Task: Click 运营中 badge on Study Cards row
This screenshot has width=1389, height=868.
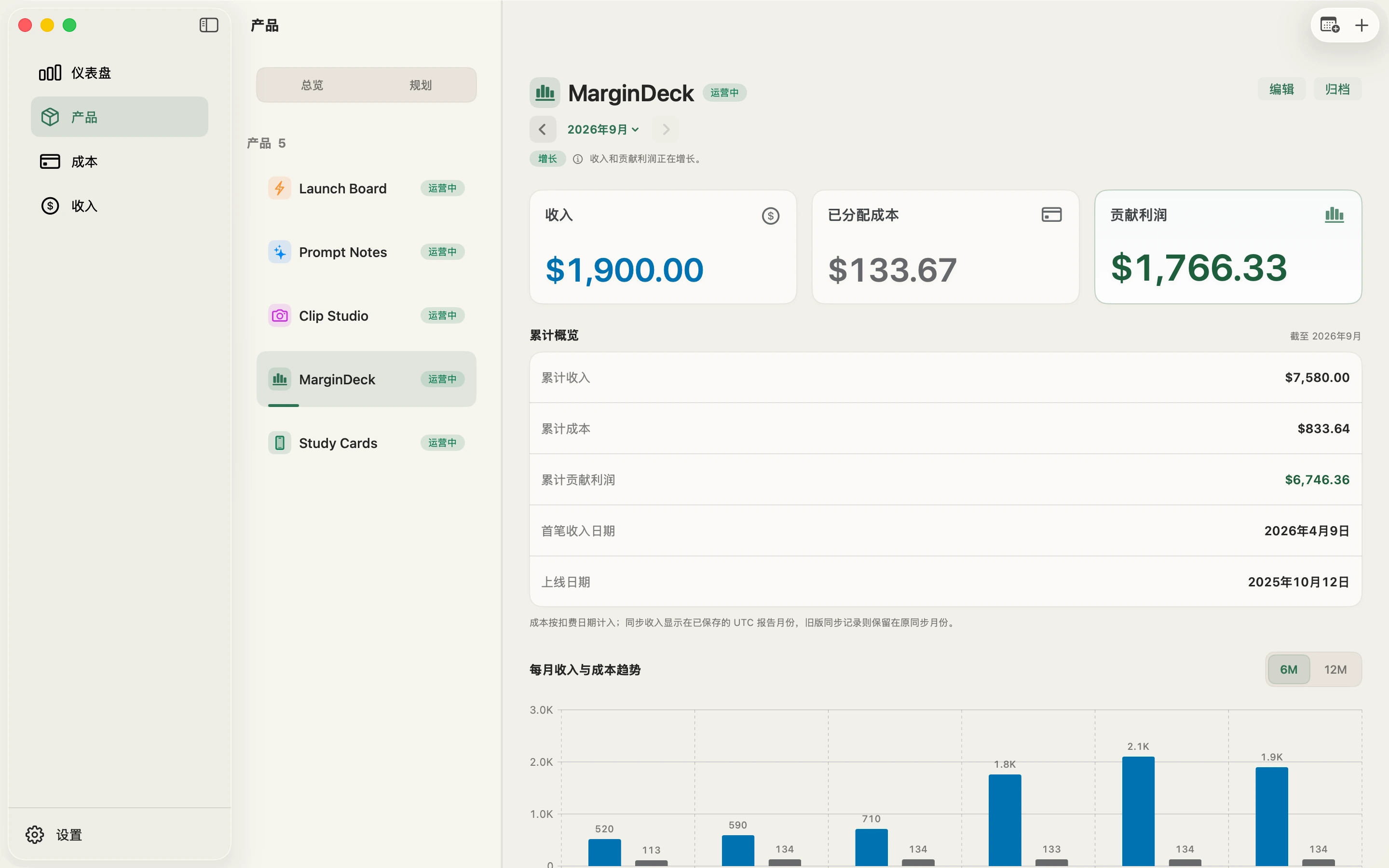Action: click(442, 443)
